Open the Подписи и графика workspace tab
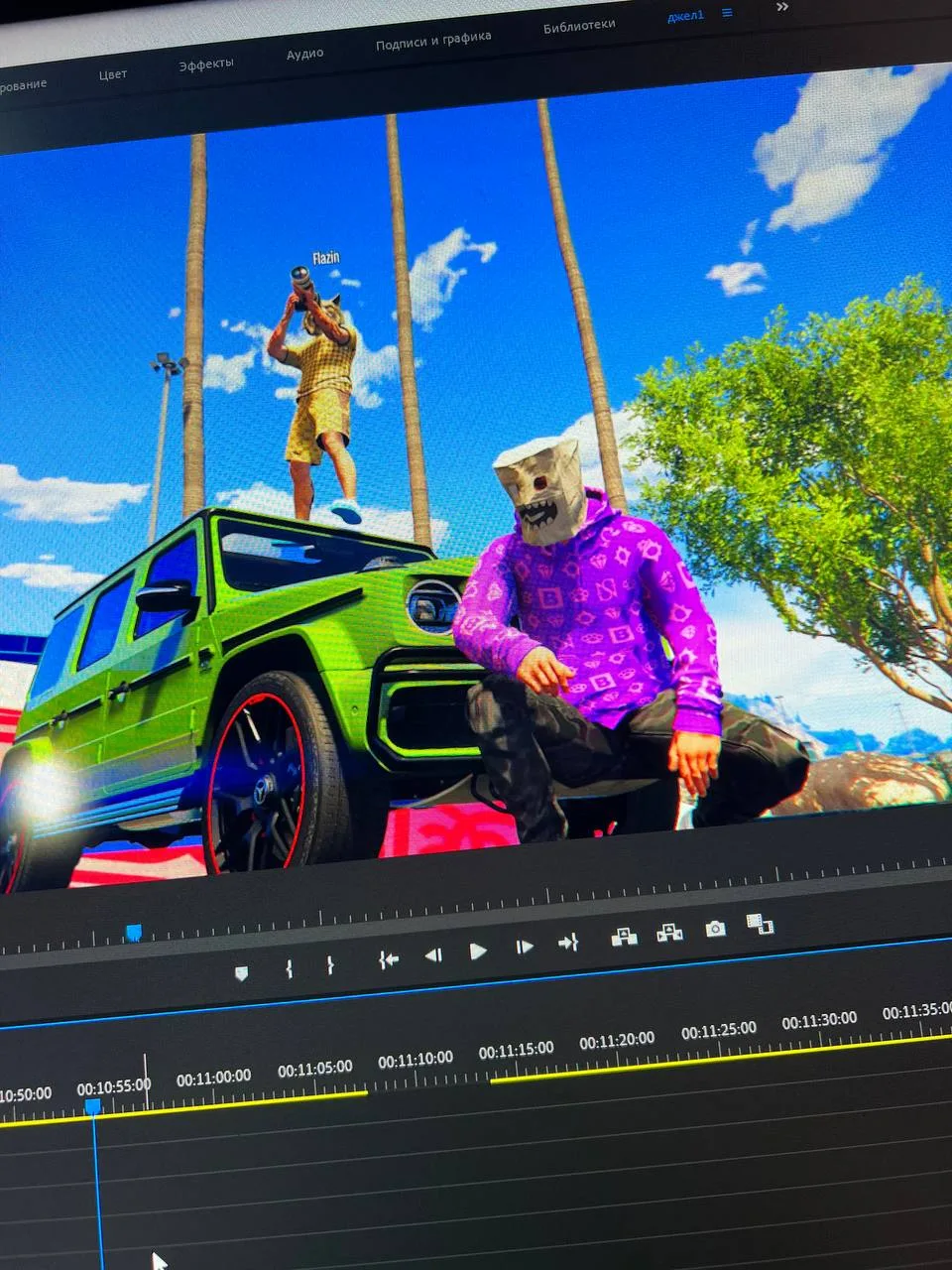This screenshot has height=1270, width=952. [433, 41]
